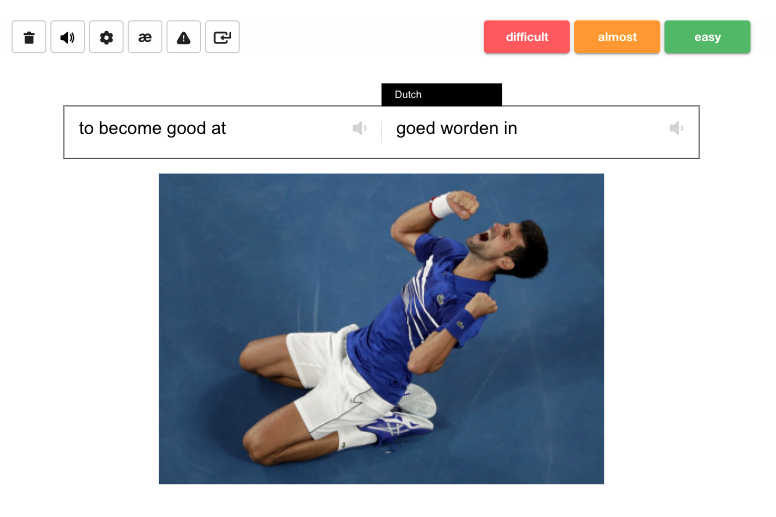The image size is (776, 517).
Task: Mark the card as easy
Action: pyautogui.click(x=707, y=37)
